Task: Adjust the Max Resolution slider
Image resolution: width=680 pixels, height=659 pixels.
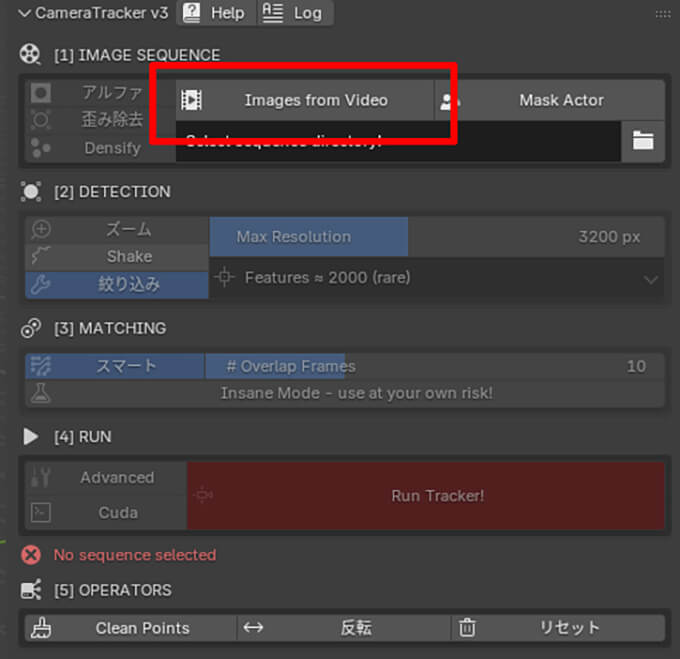Action: pos(437,237)
